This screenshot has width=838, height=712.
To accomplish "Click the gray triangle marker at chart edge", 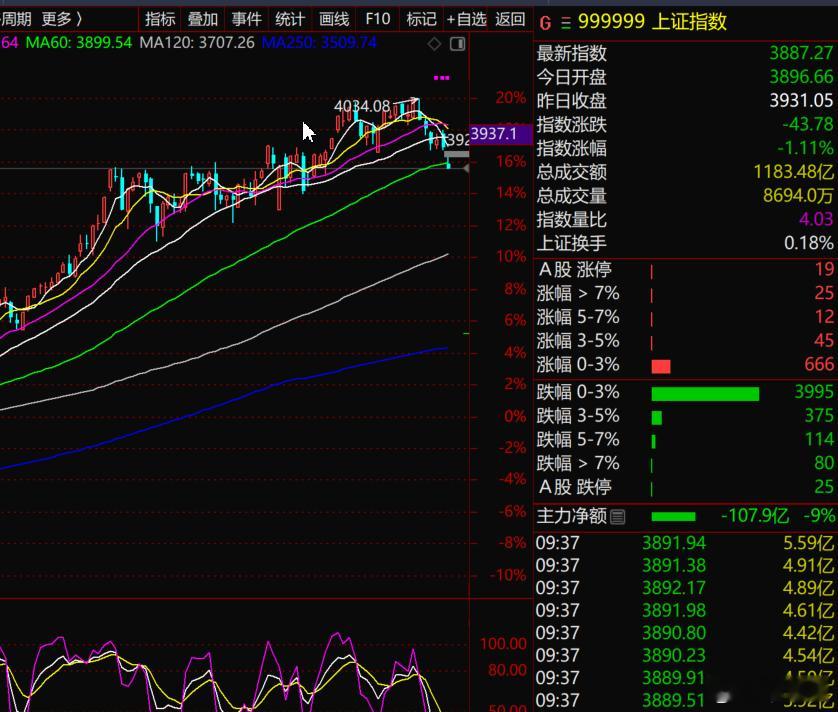I will 466,169.
